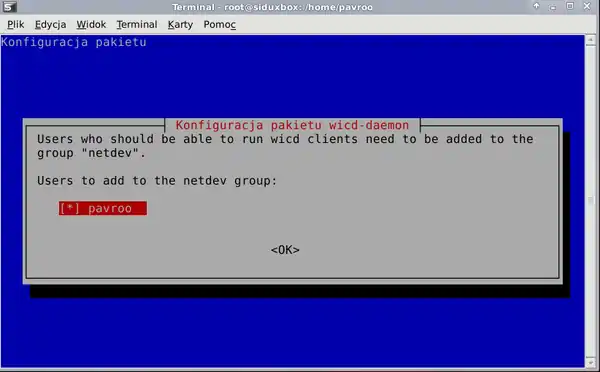Click the Konfiguracja pakietu header text
This screenshot has width=600, height=372.
[73, 42]
